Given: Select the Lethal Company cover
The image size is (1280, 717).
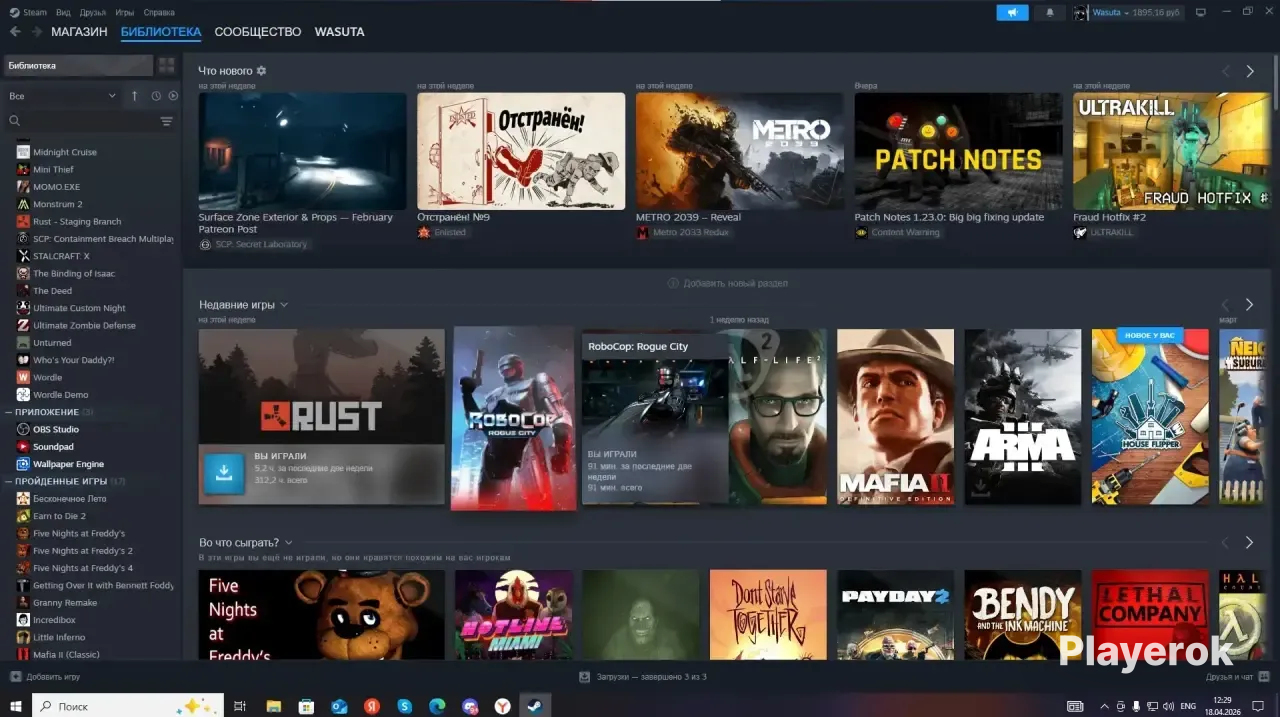Looking at the screenshot, I should 1150,614.
